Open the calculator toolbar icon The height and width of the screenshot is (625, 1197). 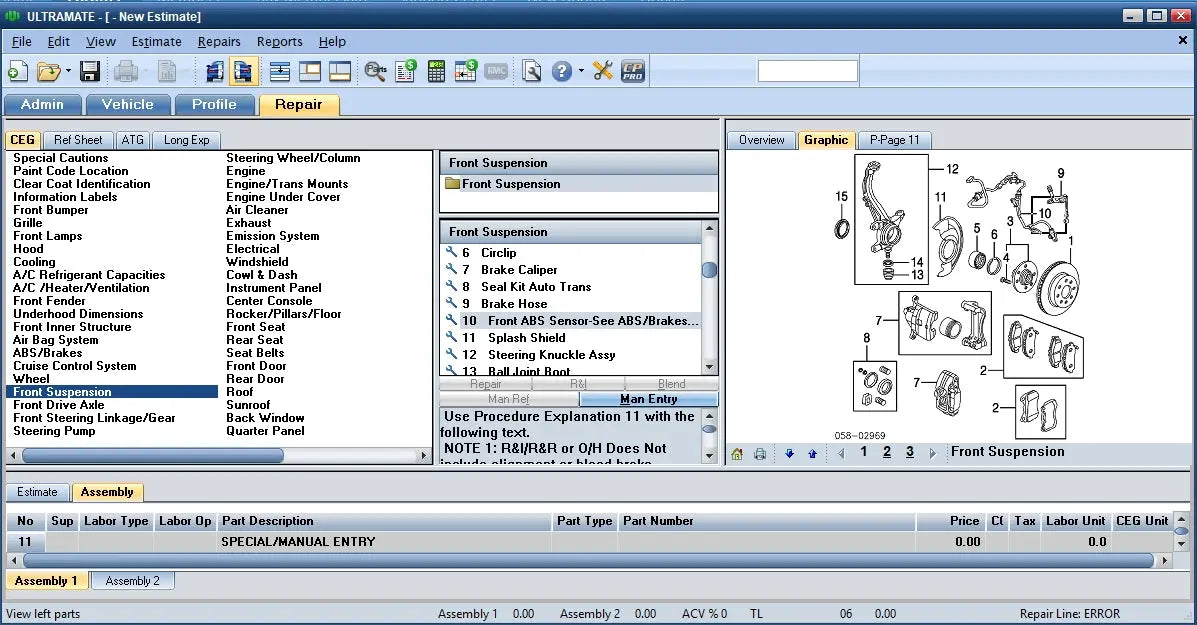coord(436,71)
